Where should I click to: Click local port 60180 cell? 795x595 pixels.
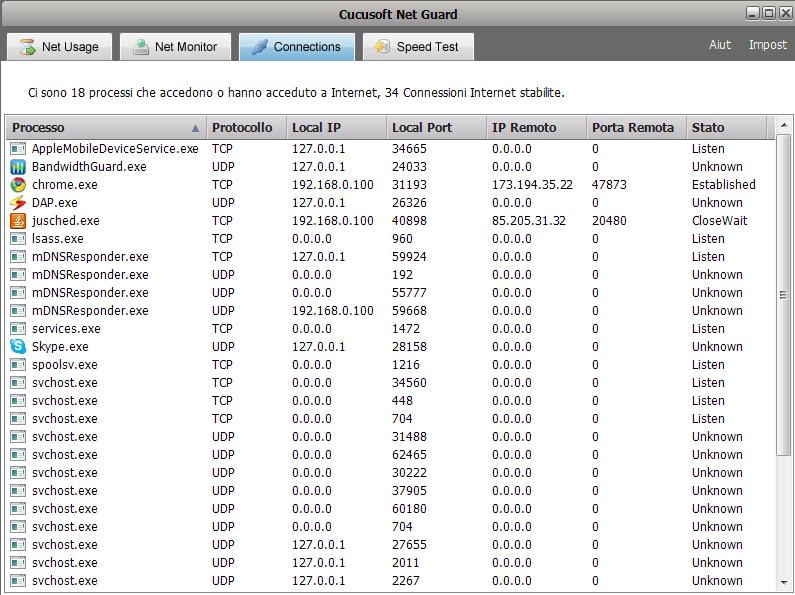click(409, 508)
